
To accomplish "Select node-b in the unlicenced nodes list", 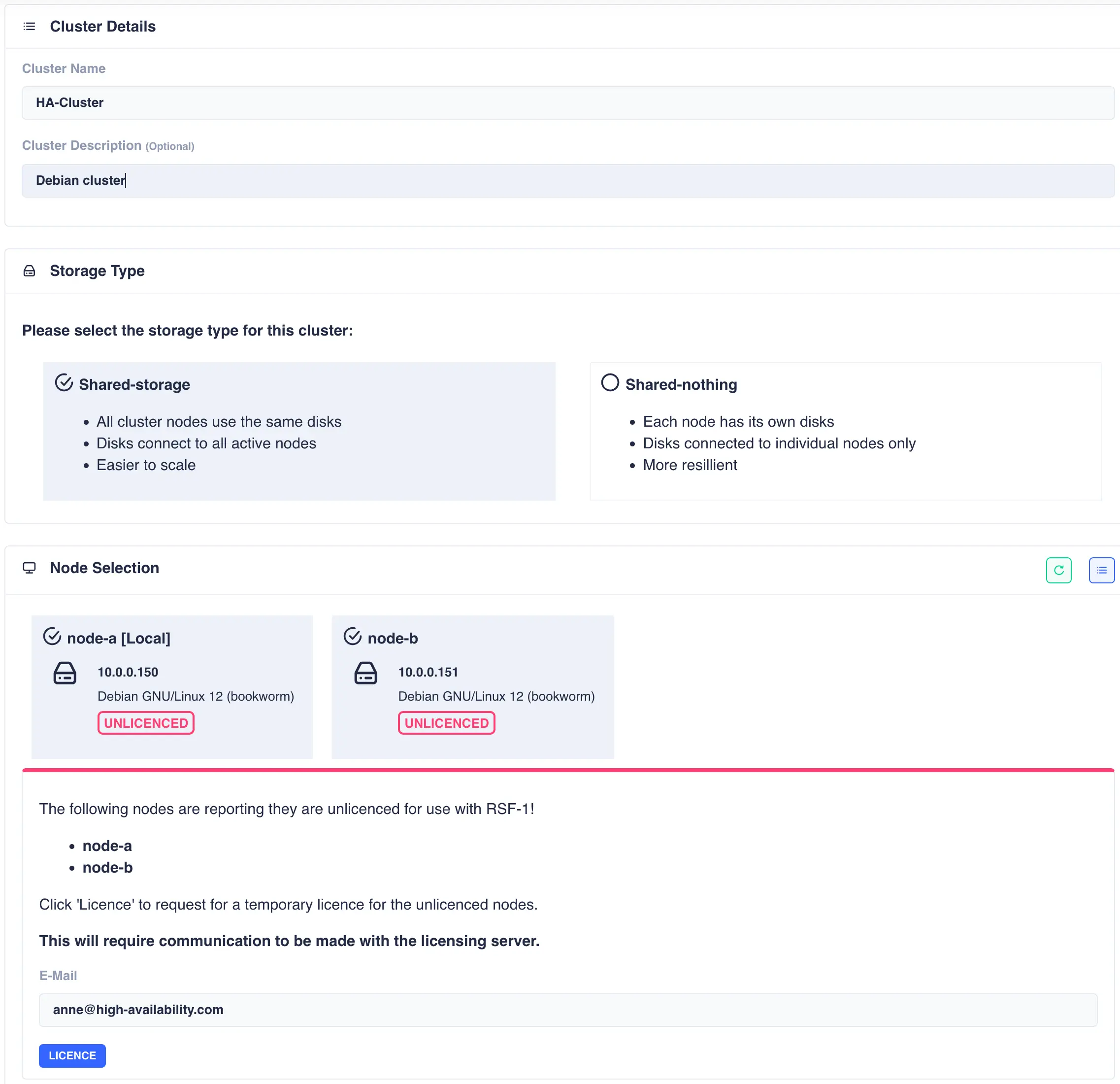I will [x=107, y=867].
